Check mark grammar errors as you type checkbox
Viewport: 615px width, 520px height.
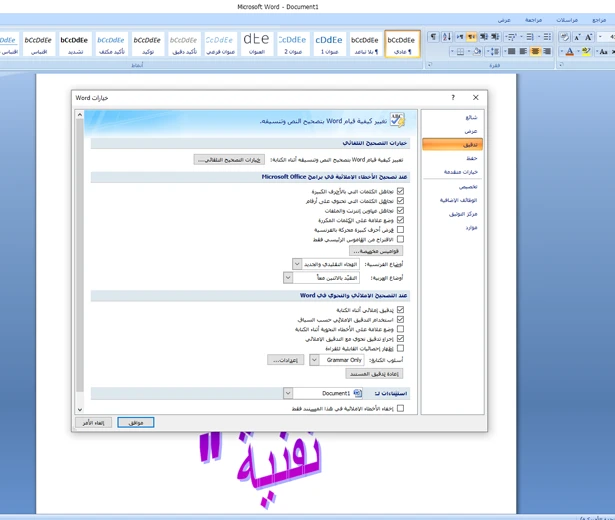(x=400, y=329)
